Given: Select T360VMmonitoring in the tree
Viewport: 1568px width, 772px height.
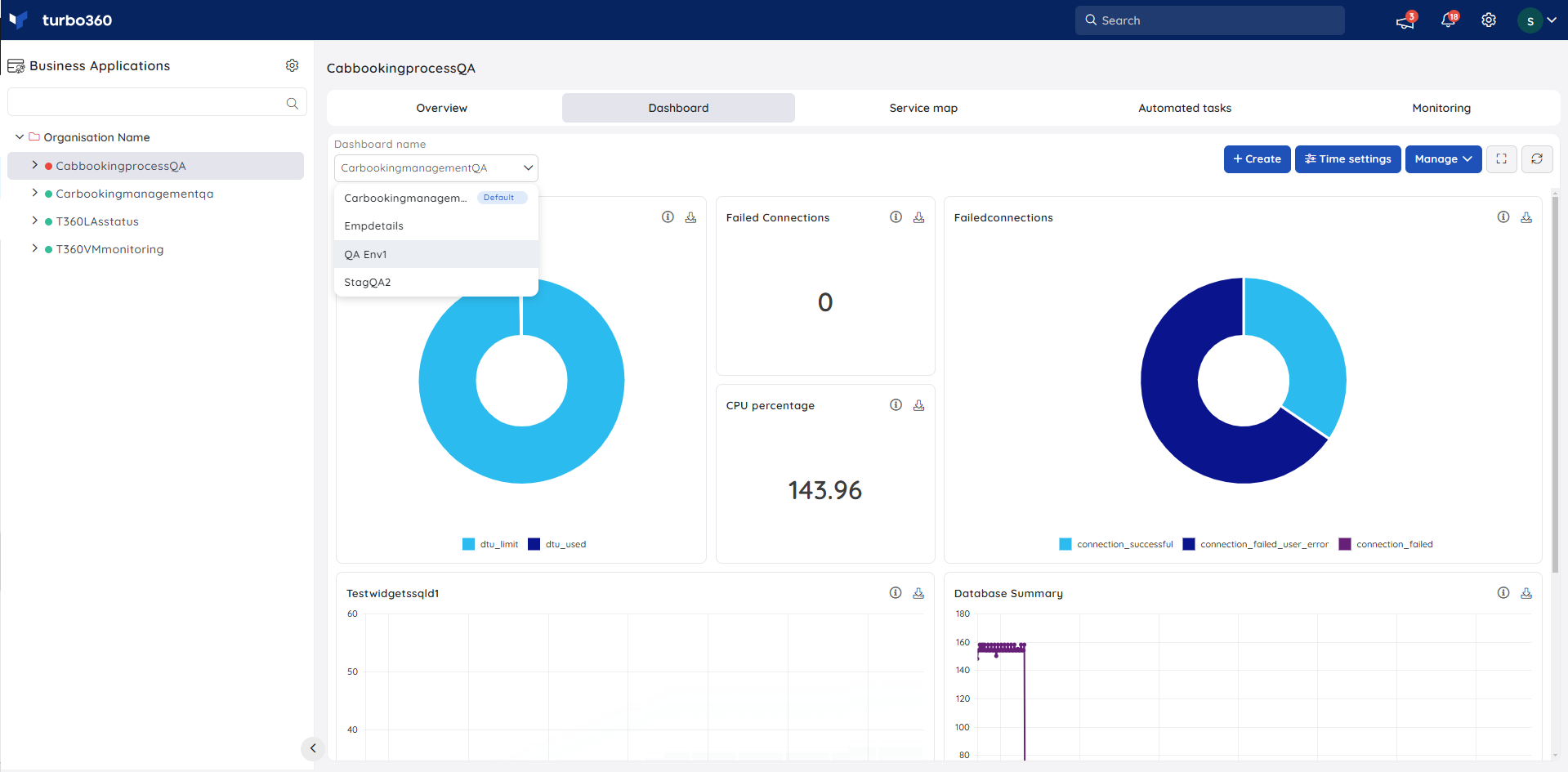Looking at the screenshot, I should (109, 249).
